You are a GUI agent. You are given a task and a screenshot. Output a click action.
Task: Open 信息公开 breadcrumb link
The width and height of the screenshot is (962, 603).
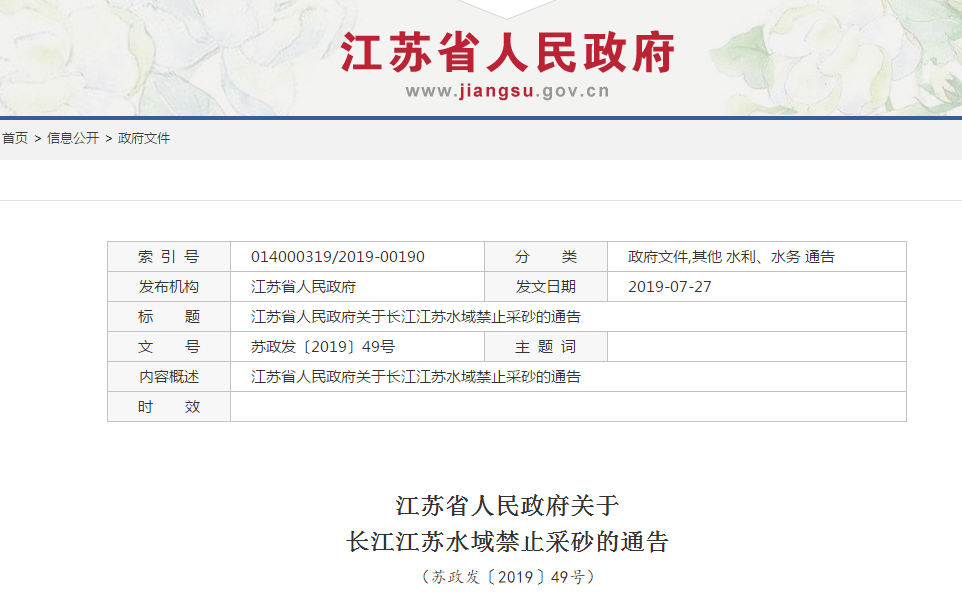(x=73, y=138)
